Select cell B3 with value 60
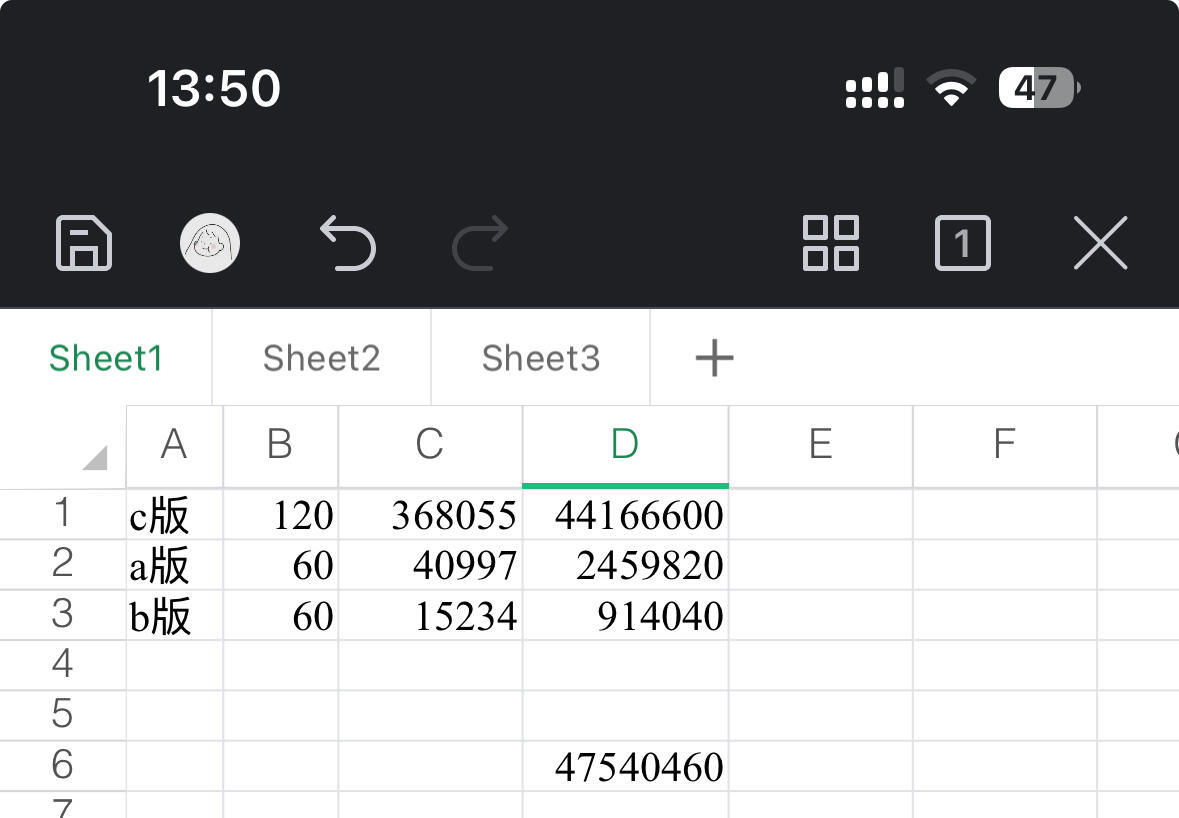The image size is (1179, 818). (280, 615)
